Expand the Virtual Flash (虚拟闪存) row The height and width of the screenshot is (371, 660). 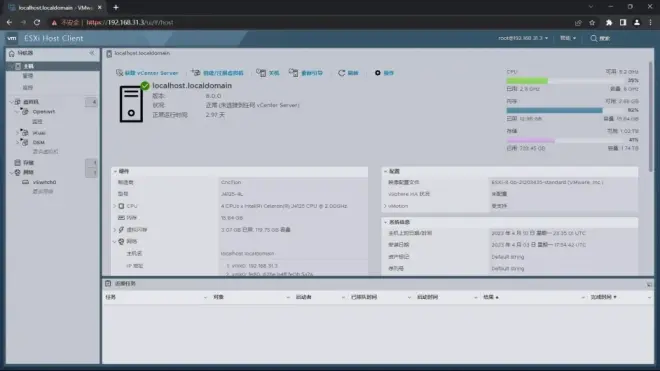(114, 230)
